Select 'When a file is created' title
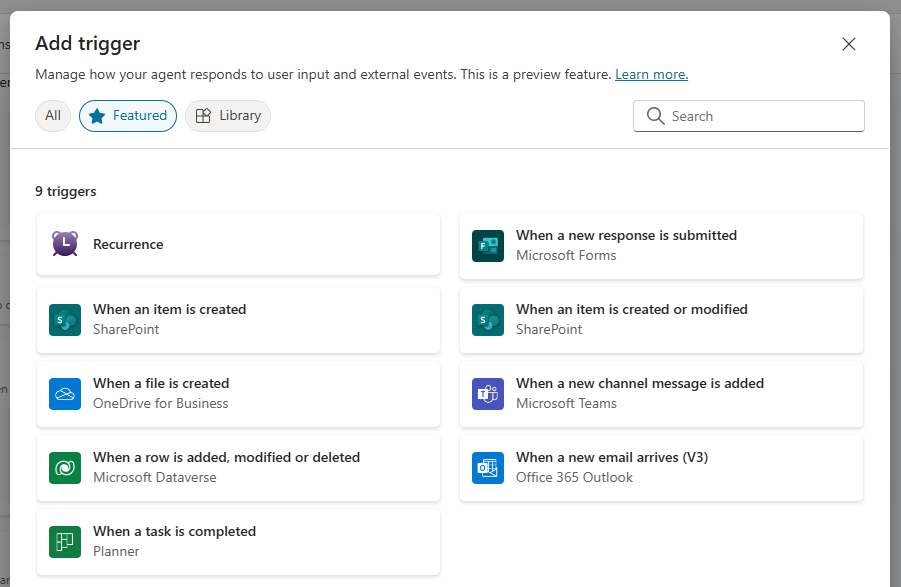The height and width of the screenshot is (587, 901). tap(161, 384)
